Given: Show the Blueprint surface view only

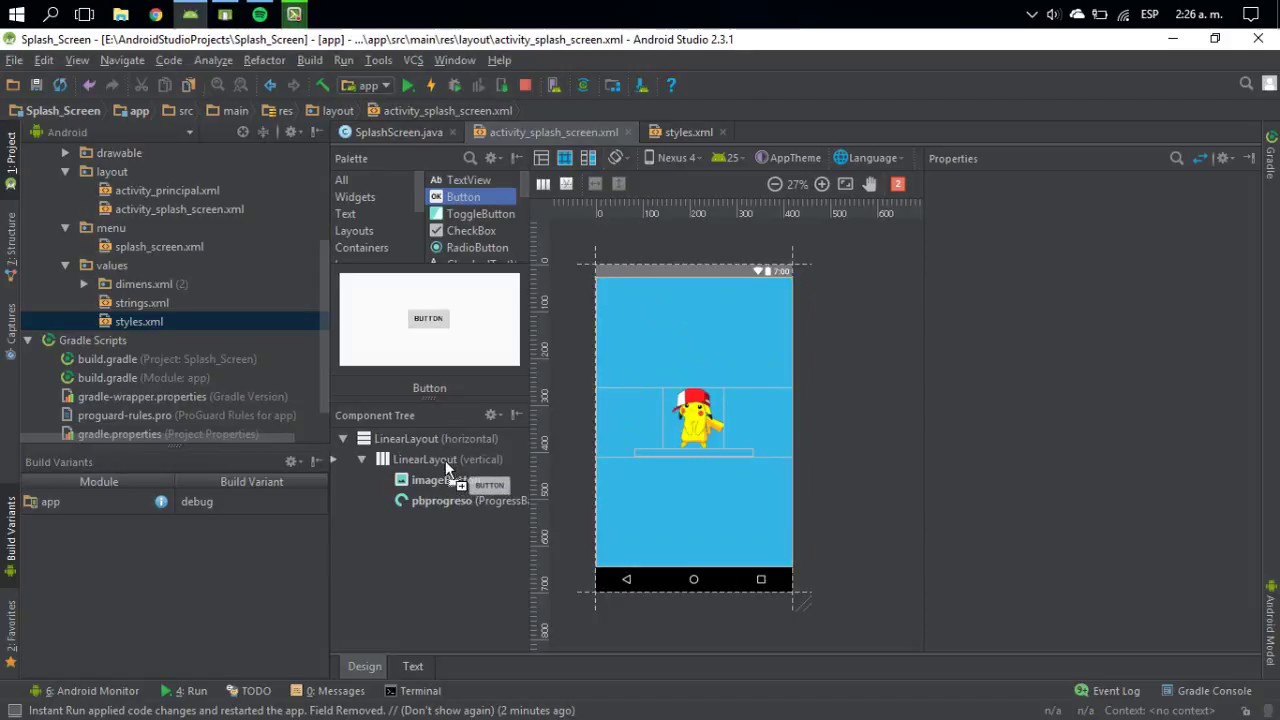Looking at the screenshot, I should (565, 158).
